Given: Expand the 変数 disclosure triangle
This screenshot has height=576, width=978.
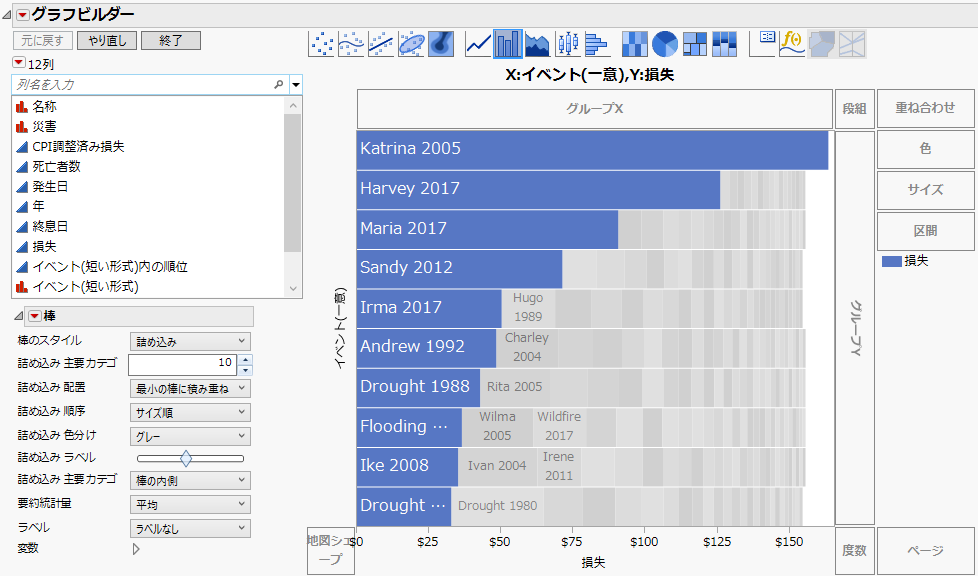Looking at the screenshot, I should coord(136,548).
